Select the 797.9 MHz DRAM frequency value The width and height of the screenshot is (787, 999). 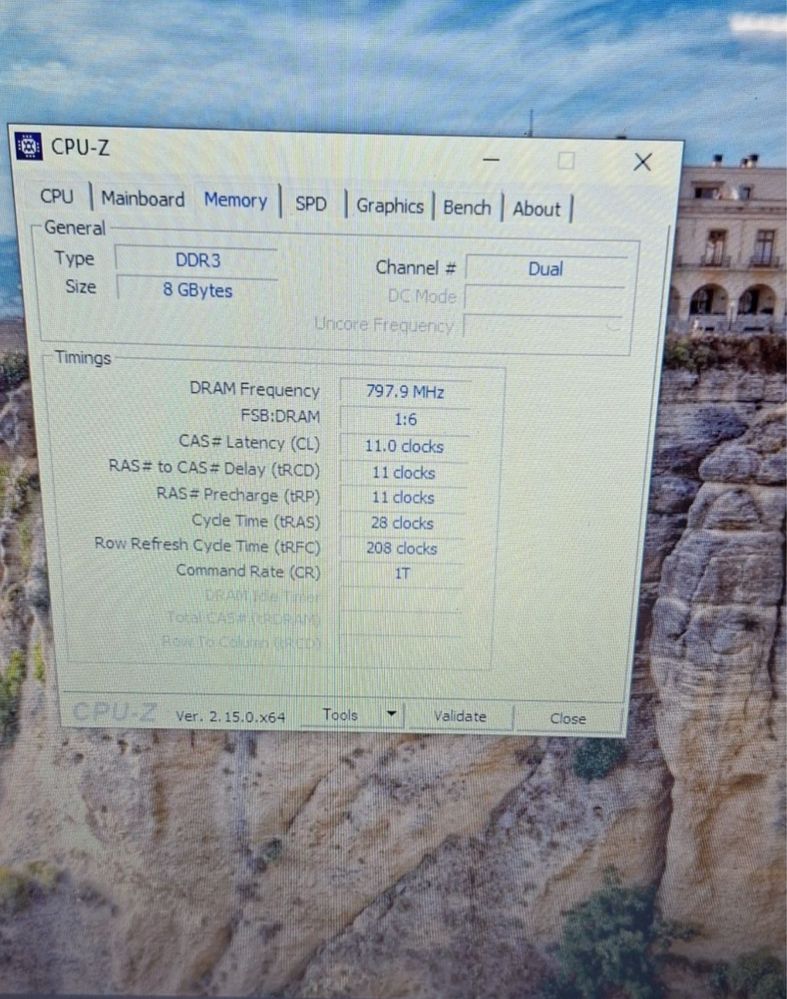point(405,391)
